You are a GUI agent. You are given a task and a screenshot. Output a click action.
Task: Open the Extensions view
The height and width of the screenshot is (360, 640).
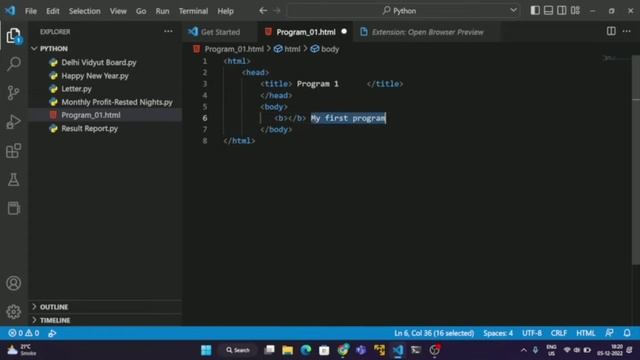(13, 151)
